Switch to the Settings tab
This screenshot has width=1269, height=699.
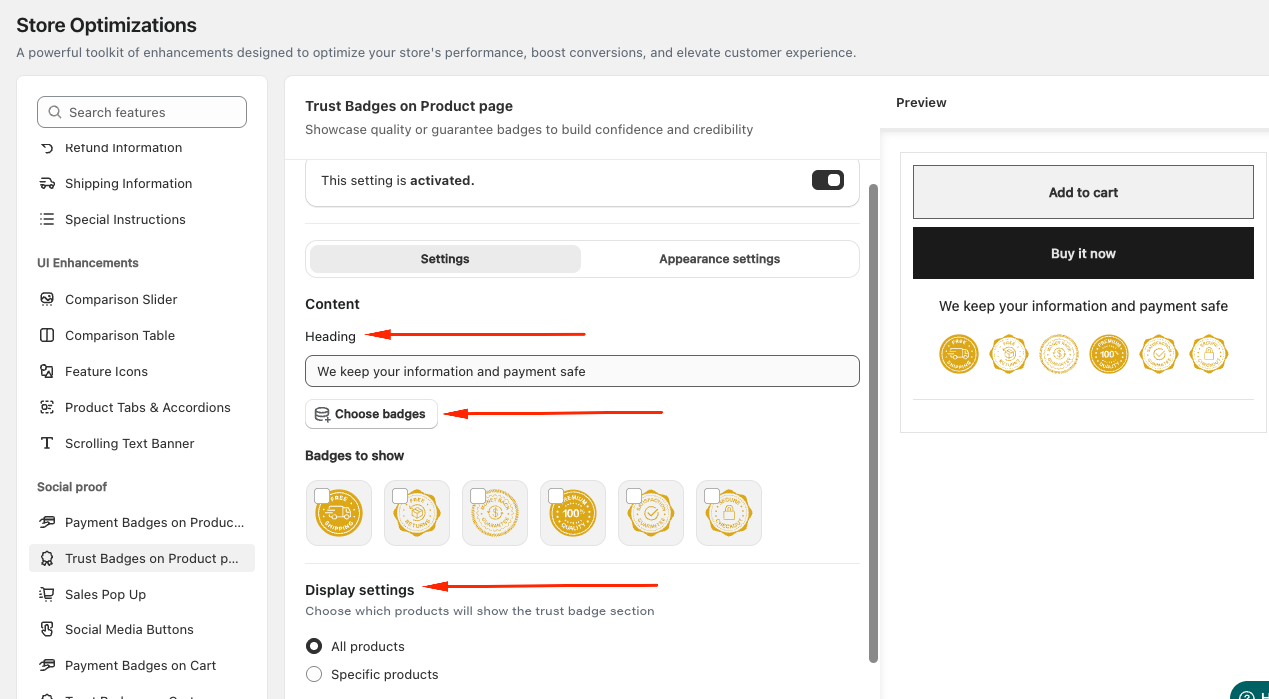click(x=445, y=259)
